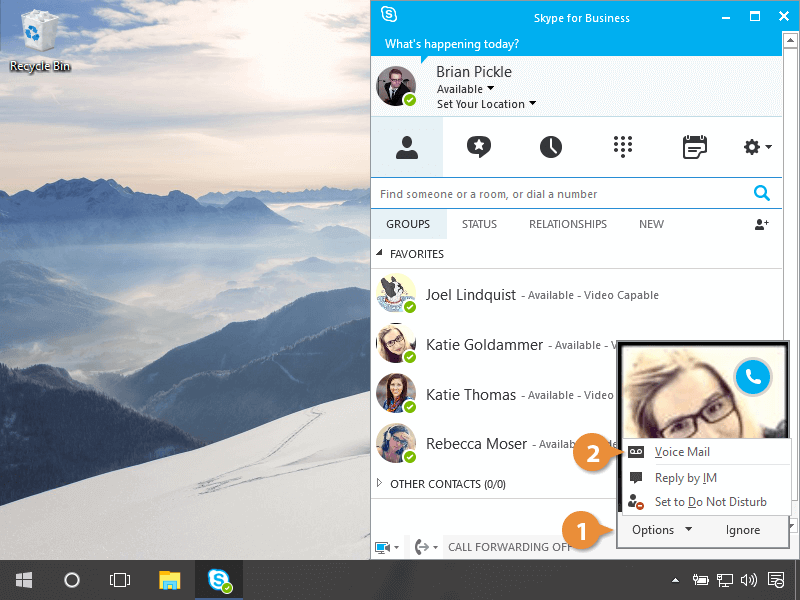The width and height of the screenshot is (800, 600).
Task: Open the Meetings calendar icon
Action: pos(694,147)
